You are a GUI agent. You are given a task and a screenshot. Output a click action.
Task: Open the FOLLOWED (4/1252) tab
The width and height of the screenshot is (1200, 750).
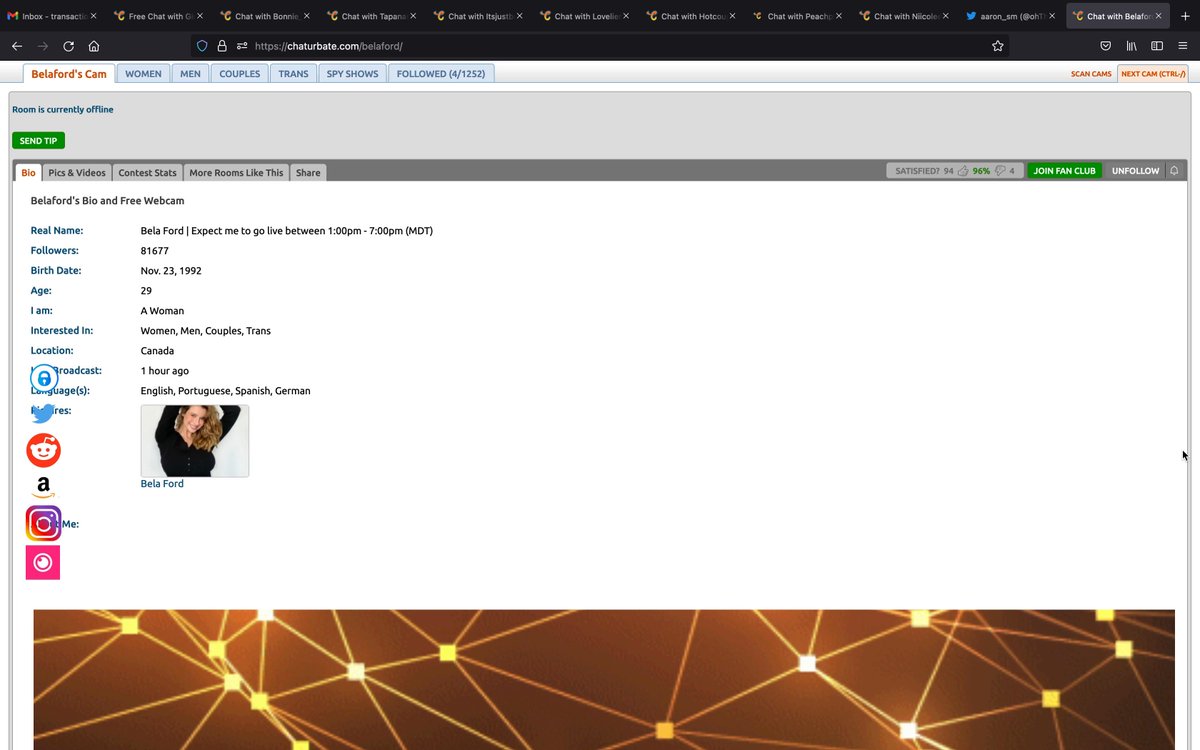441,74
